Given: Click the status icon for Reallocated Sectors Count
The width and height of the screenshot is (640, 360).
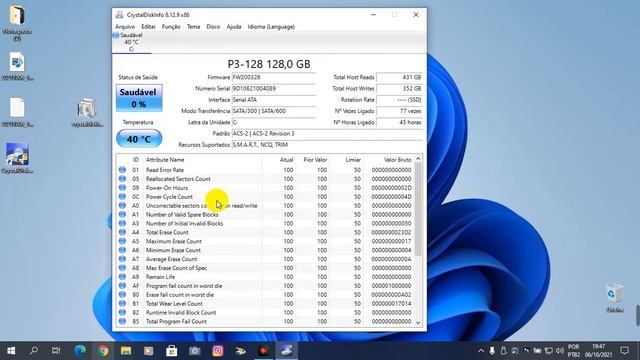Looking at the screenshot, I should 122,179.
